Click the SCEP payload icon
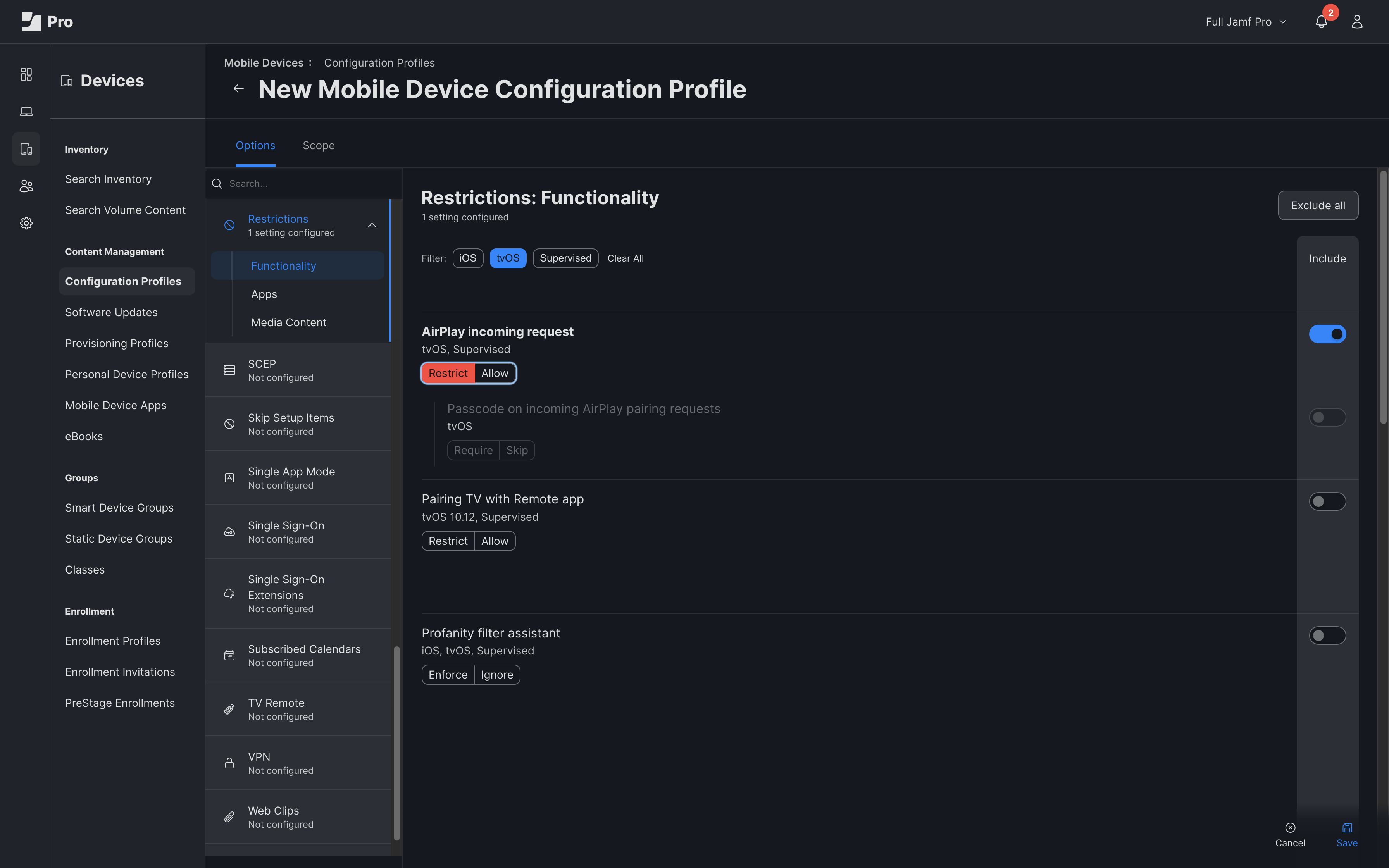Viewport: 1389px width, 868px height. pyautogui.click(x=229, y=370)
